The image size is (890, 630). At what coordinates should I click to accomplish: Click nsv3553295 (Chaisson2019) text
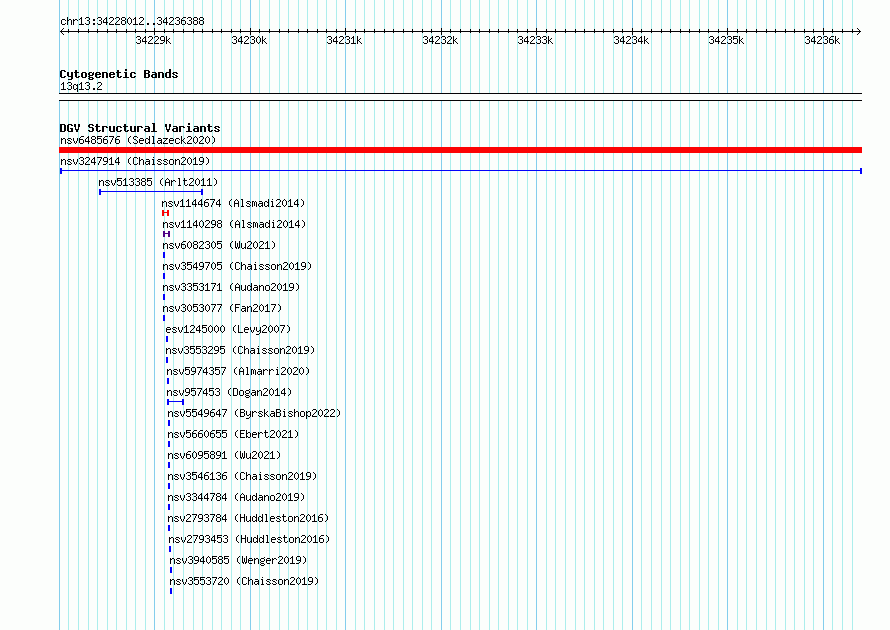click(240, 350)
